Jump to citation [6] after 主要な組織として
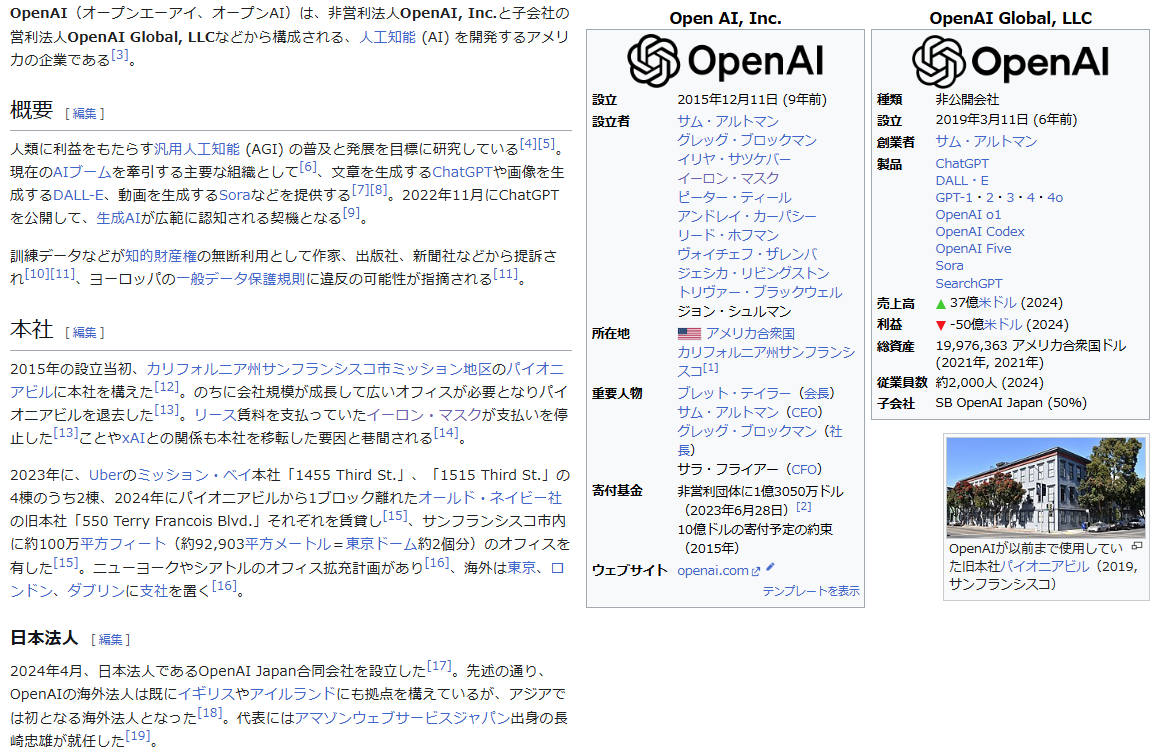 coord(307,167)
